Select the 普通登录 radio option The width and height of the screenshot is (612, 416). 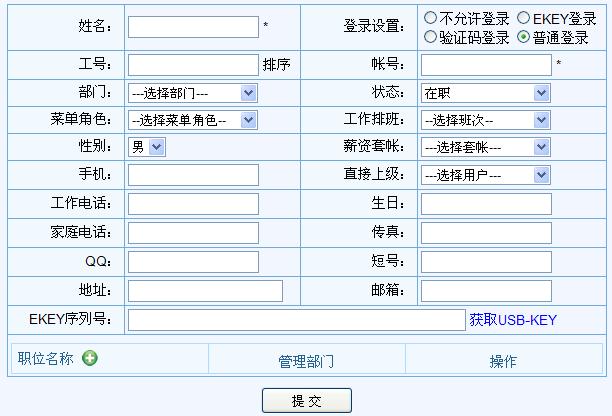click(523, 37)
